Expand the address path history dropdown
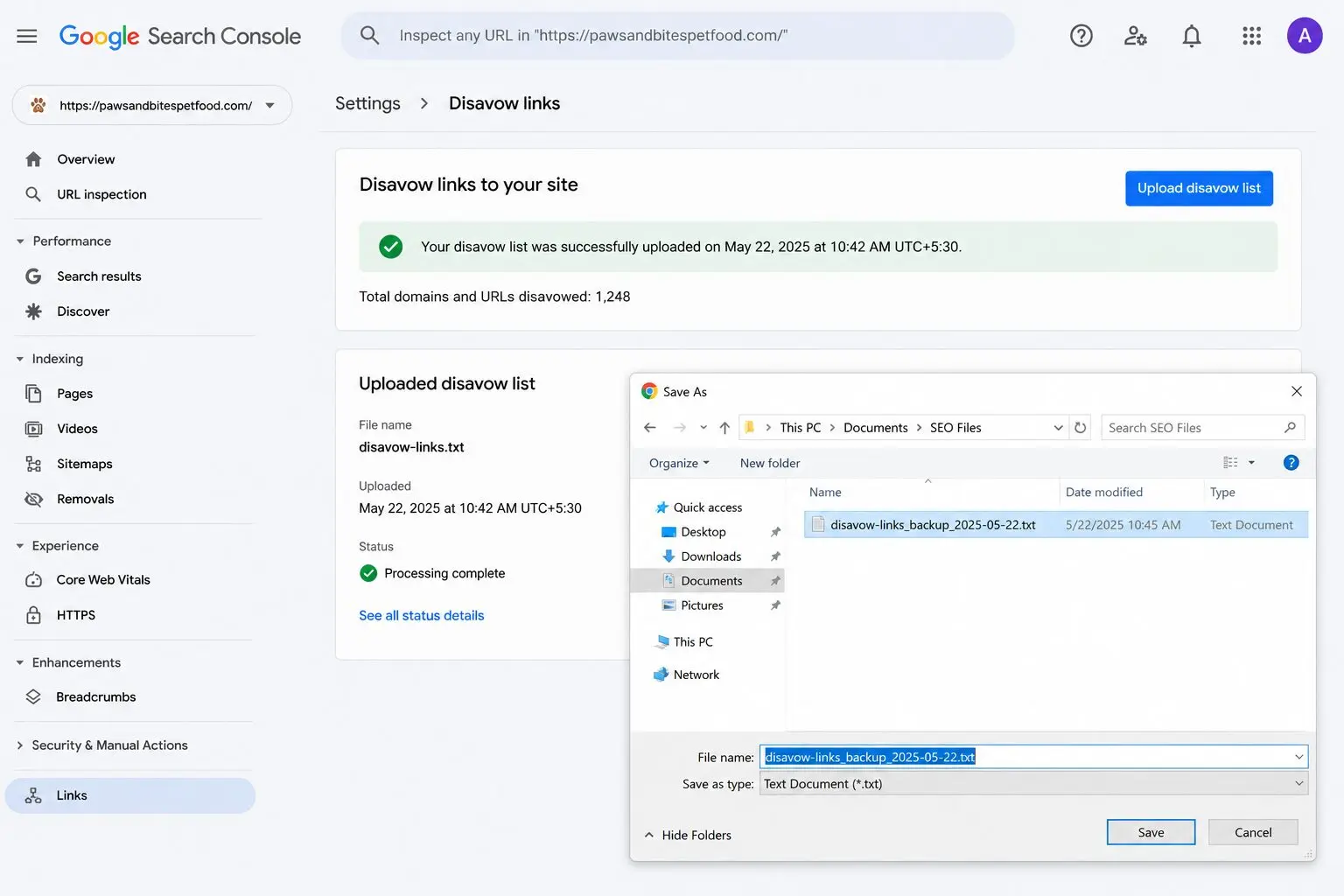Screen dimensions: 1344x896 [1058, 428]
